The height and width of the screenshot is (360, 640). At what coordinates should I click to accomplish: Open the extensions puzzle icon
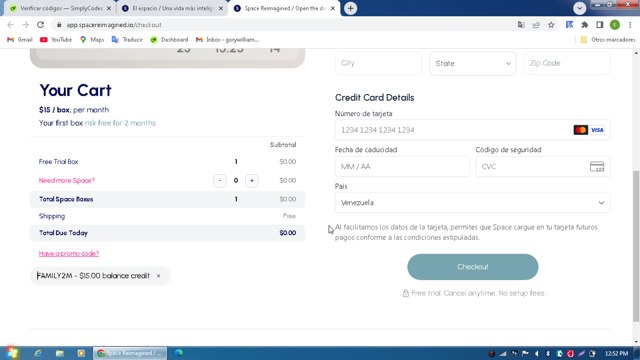[x=584, y=25]
